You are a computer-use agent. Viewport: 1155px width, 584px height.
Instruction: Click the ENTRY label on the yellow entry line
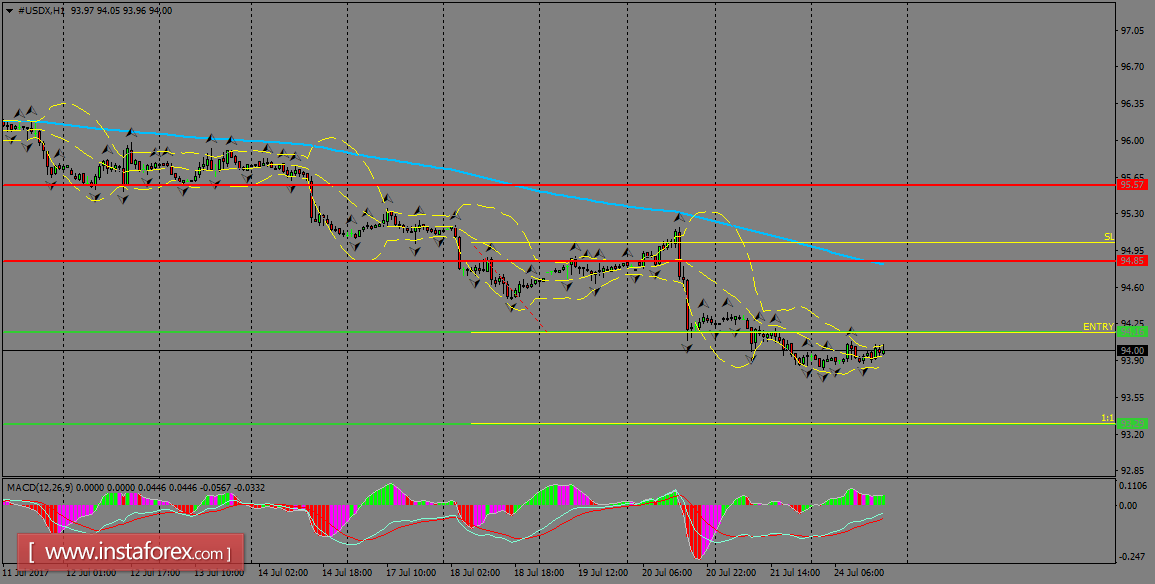coord(1097,326)
